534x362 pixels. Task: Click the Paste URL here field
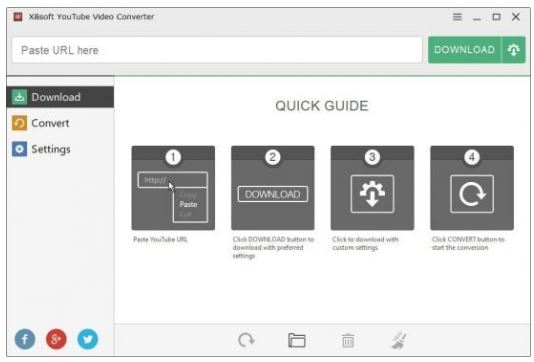217,50
